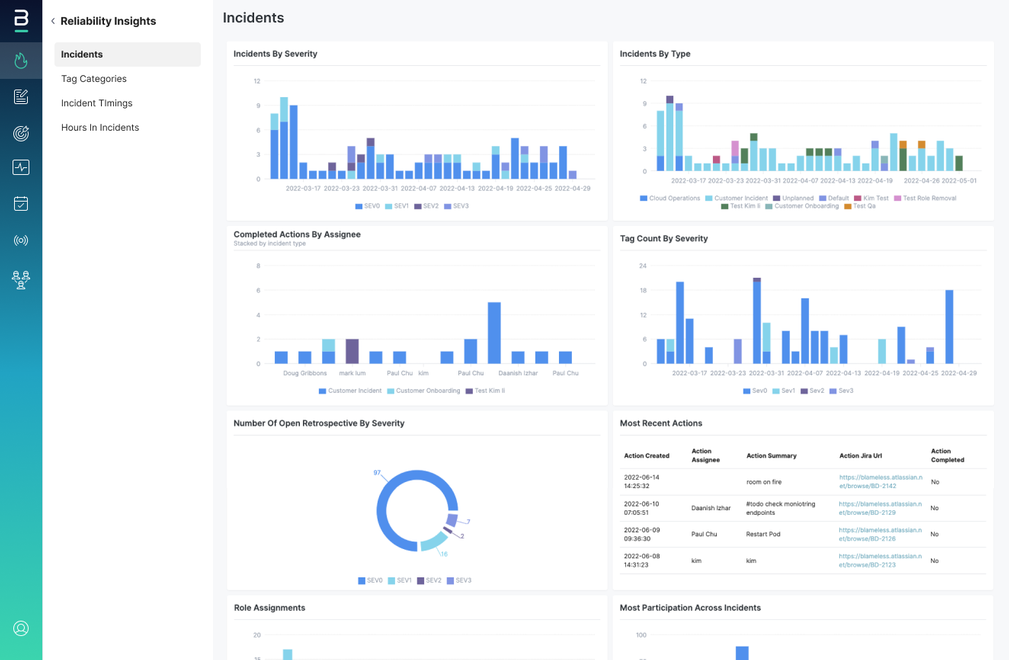Collapse the Reliability Insights sidebar via chevron
The image size is (1009, 660).
[53, 20]
